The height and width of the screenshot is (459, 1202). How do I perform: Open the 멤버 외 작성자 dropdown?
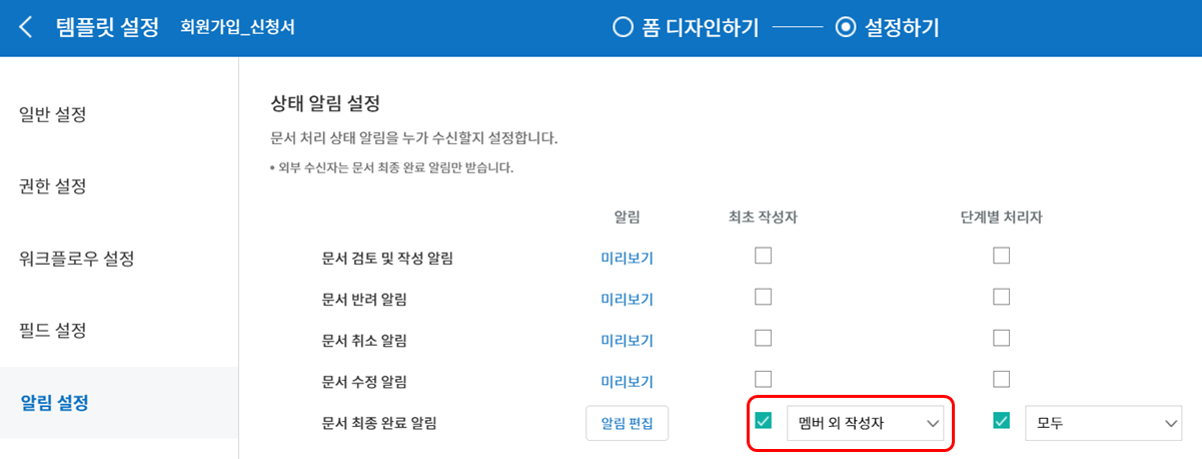(x=865, y=423)
